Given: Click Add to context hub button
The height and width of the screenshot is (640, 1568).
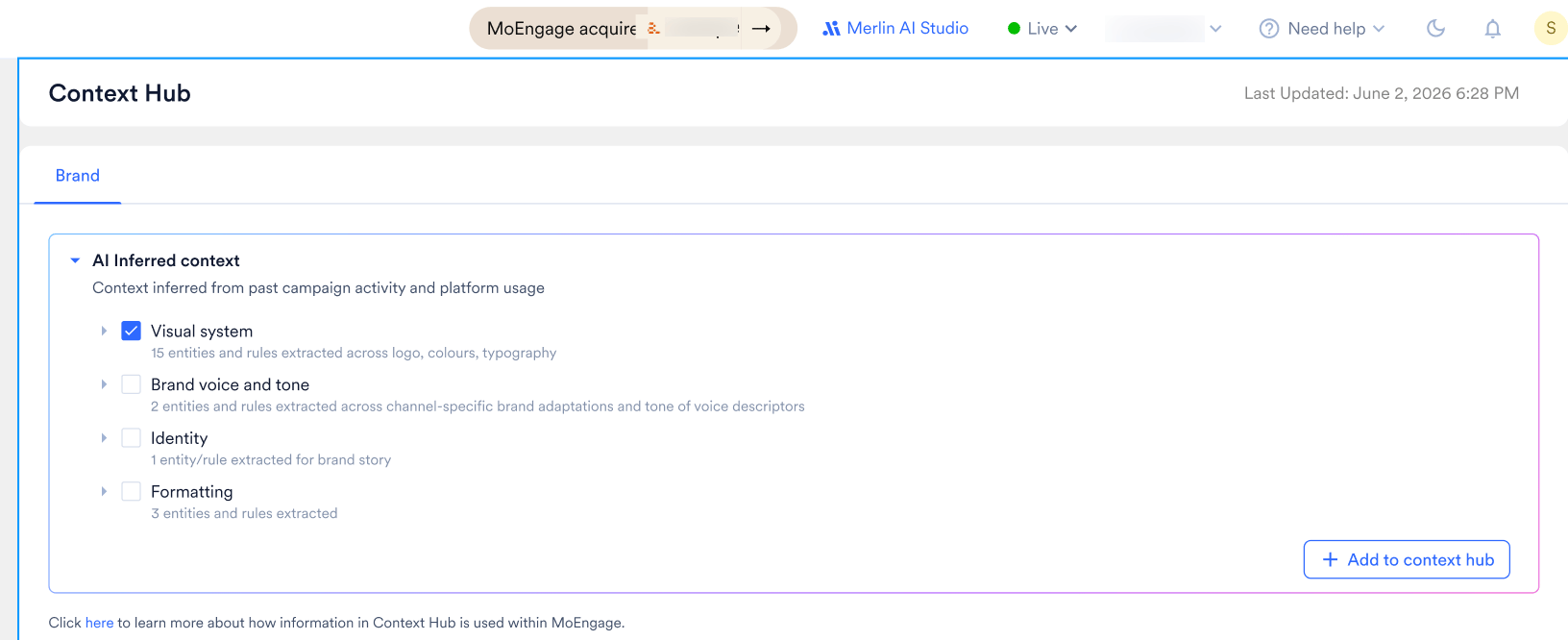Looking at the screenshot, I should [x=1407, y=559].
